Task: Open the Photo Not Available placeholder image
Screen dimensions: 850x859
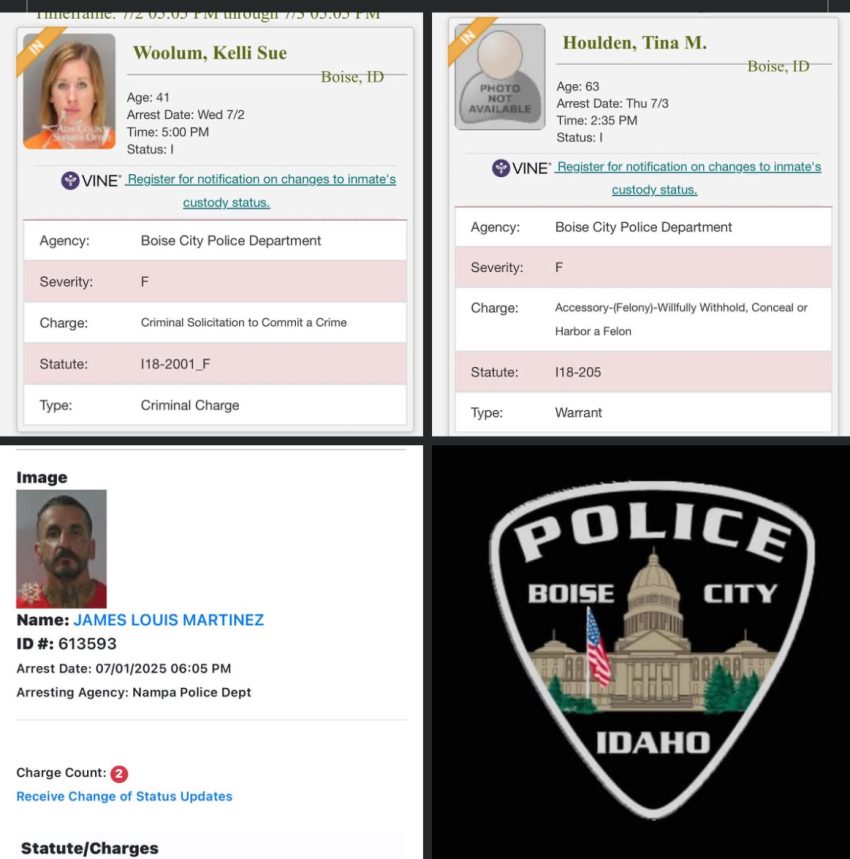Action: [499, 77]
